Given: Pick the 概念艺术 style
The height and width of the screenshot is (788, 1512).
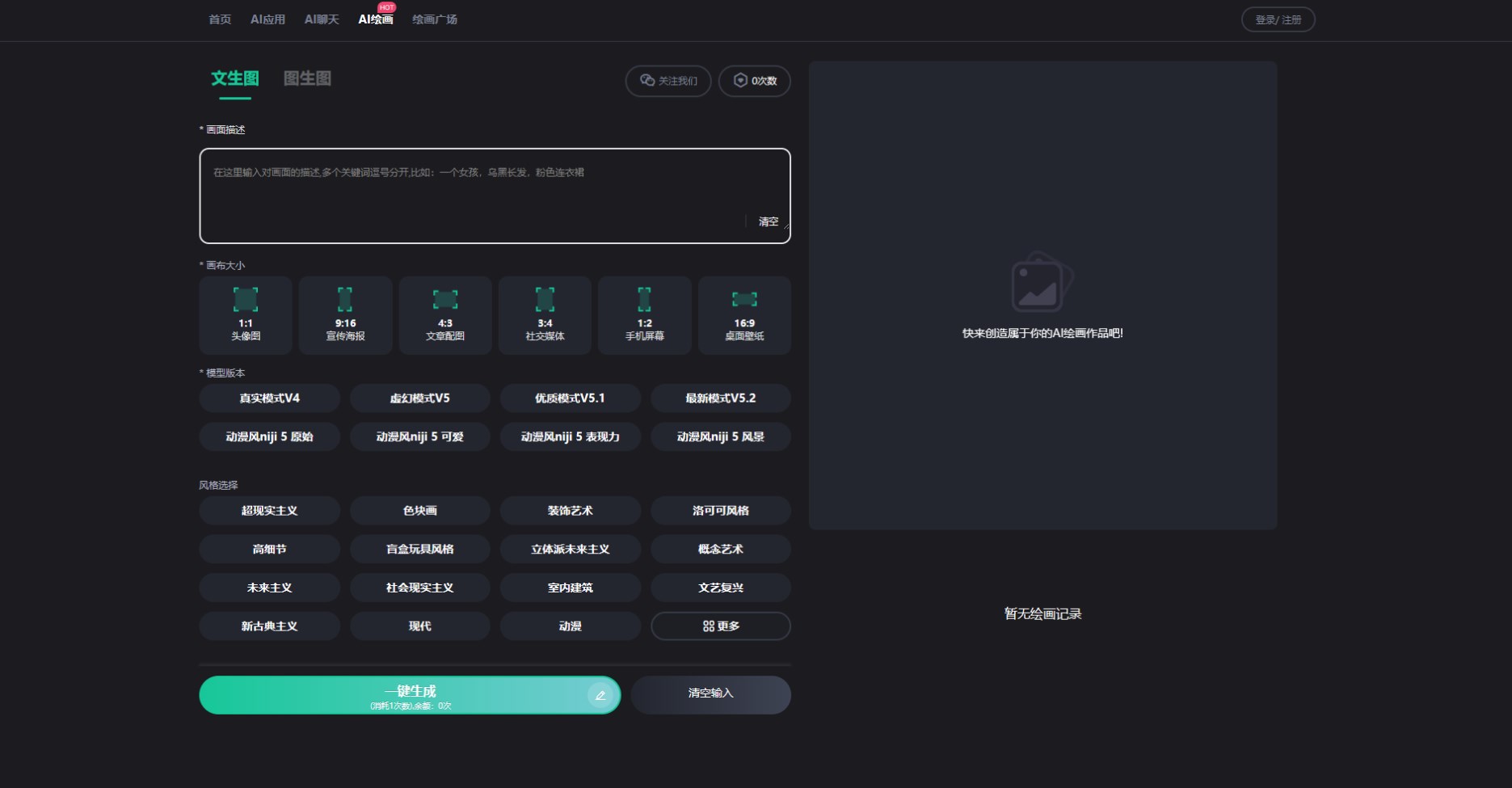Looking at the screenshot, I should pos(720,549).
